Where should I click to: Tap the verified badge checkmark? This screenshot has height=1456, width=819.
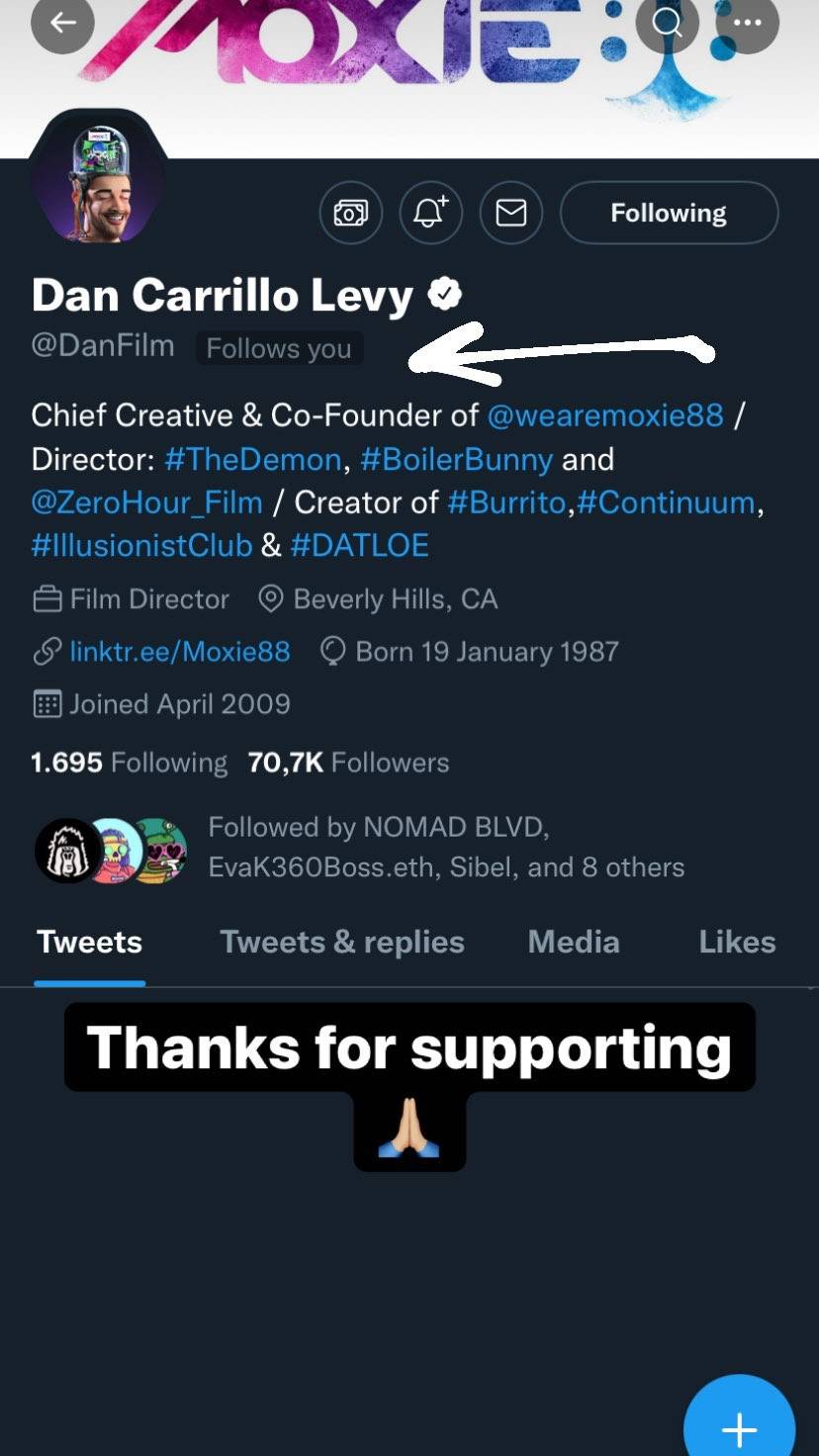(445, 294)
